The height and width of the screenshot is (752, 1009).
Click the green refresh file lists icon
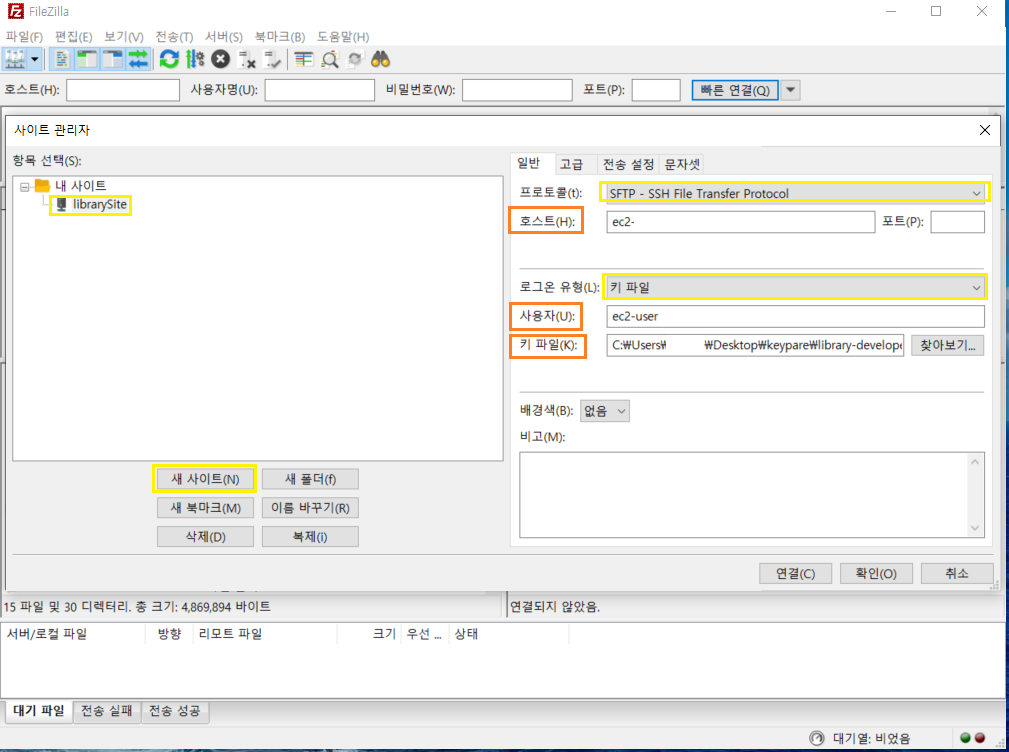pos(169,60)
